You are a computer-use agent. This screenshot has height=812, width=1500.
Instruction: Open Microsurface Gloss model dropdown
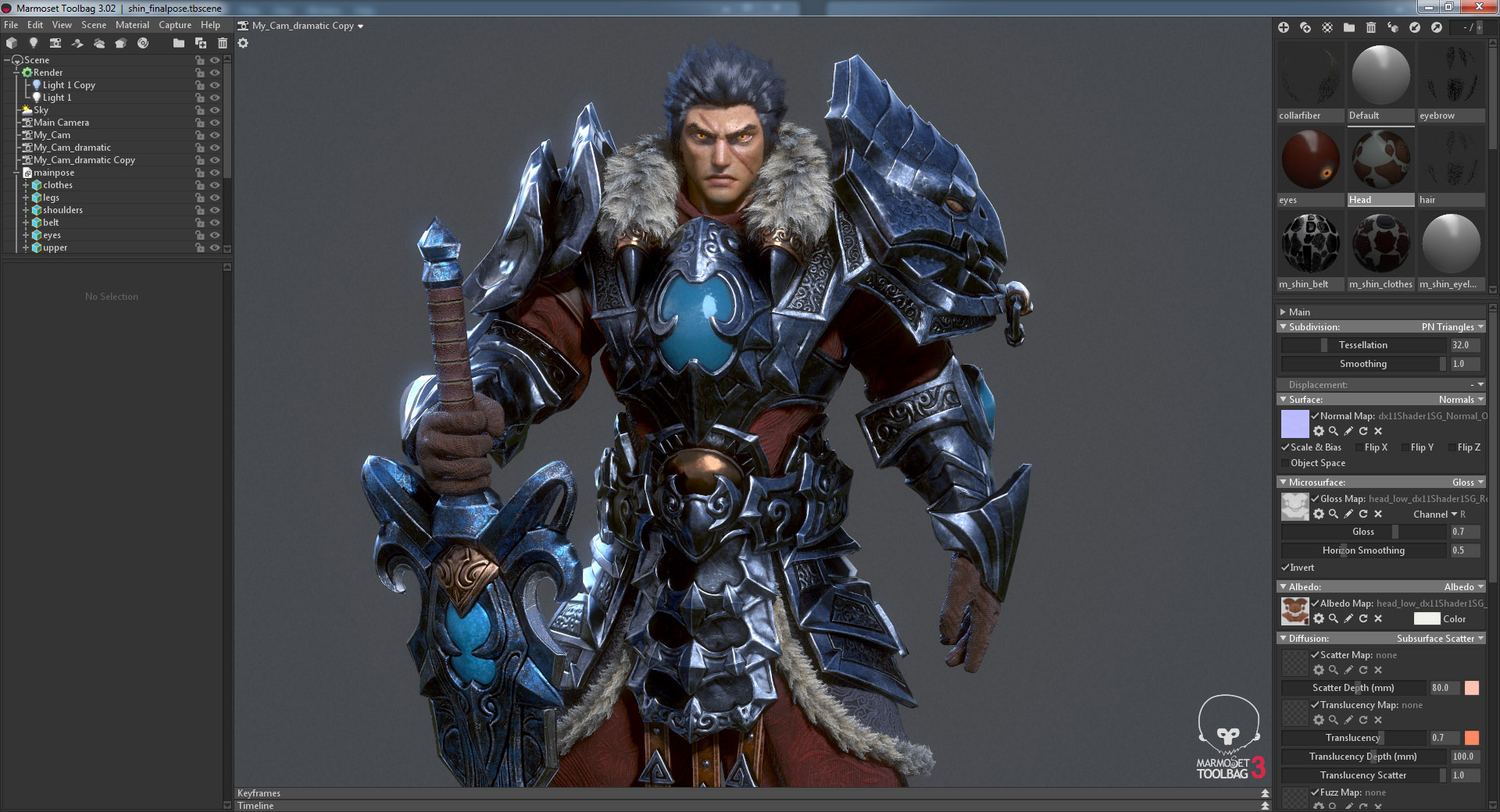tap(1468, 483)
